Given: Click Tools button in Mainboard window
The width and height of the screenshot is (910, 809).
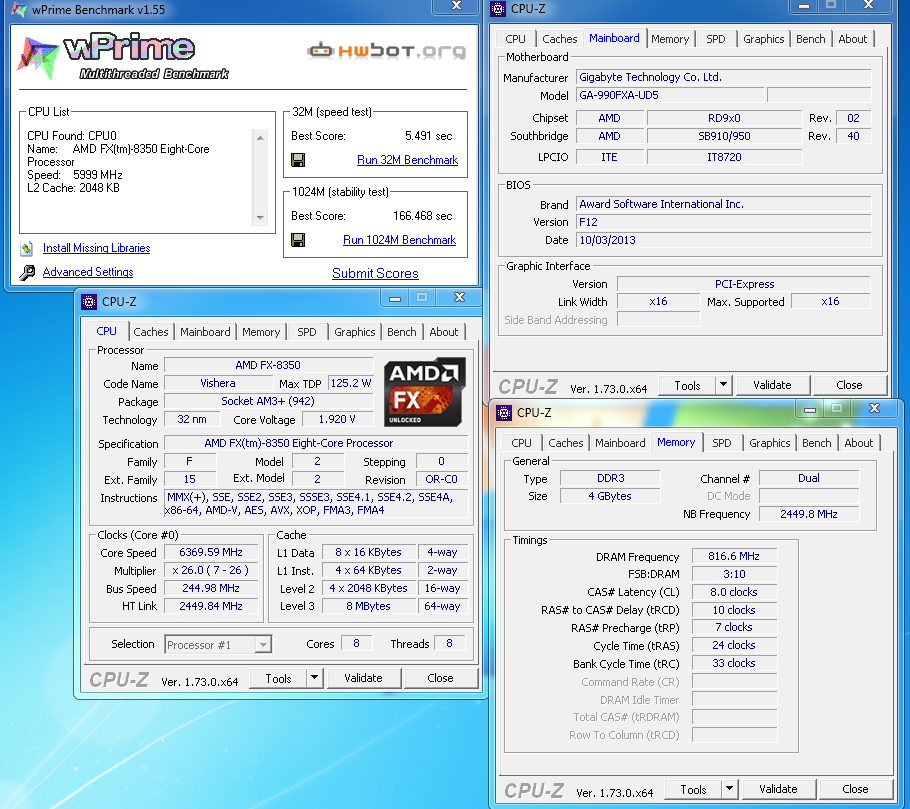Looking at the screenshot, I should (x=687, y=385).
